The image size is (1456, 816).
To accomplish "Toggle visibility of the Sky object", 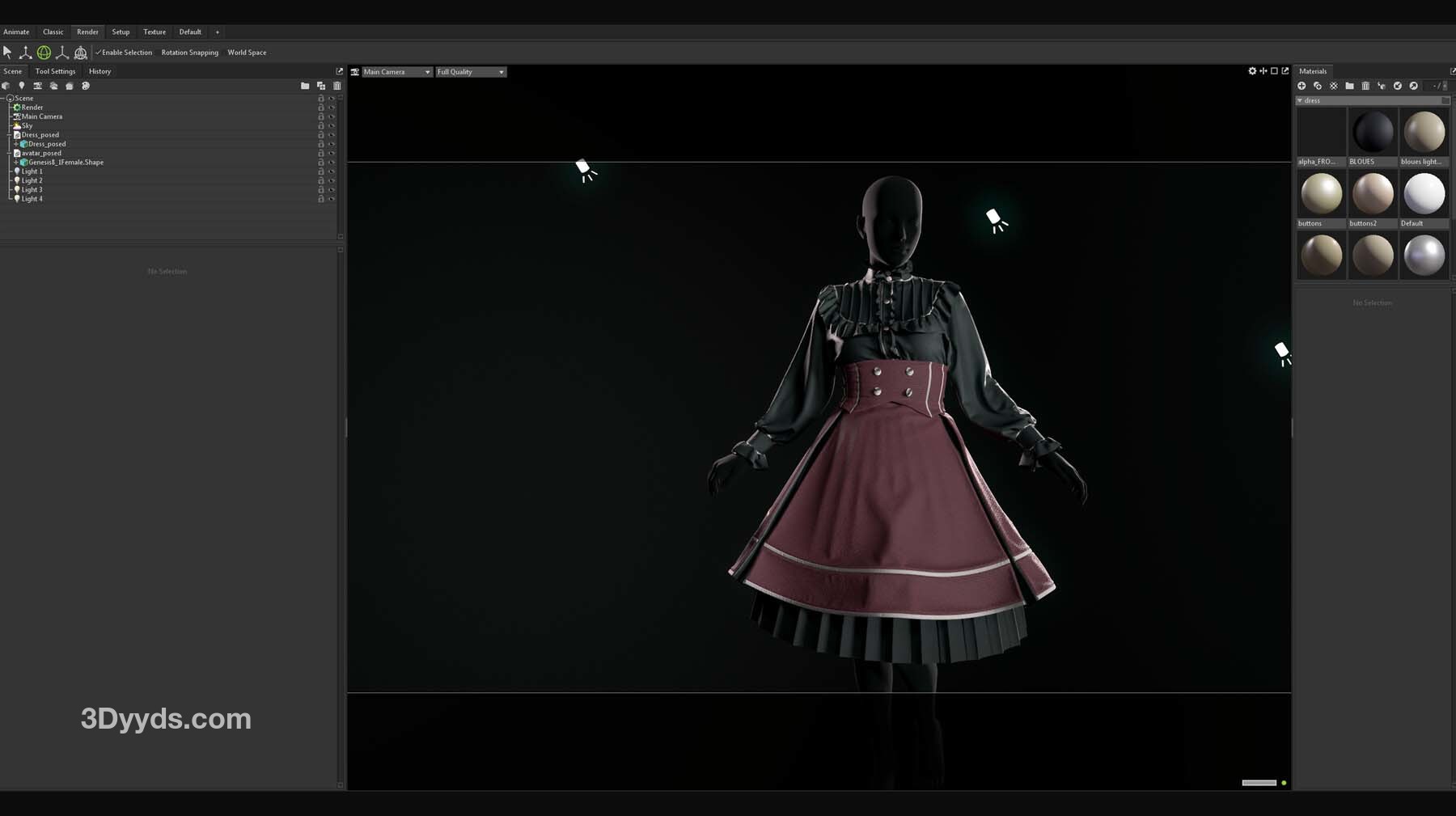I will pos(331,126).
